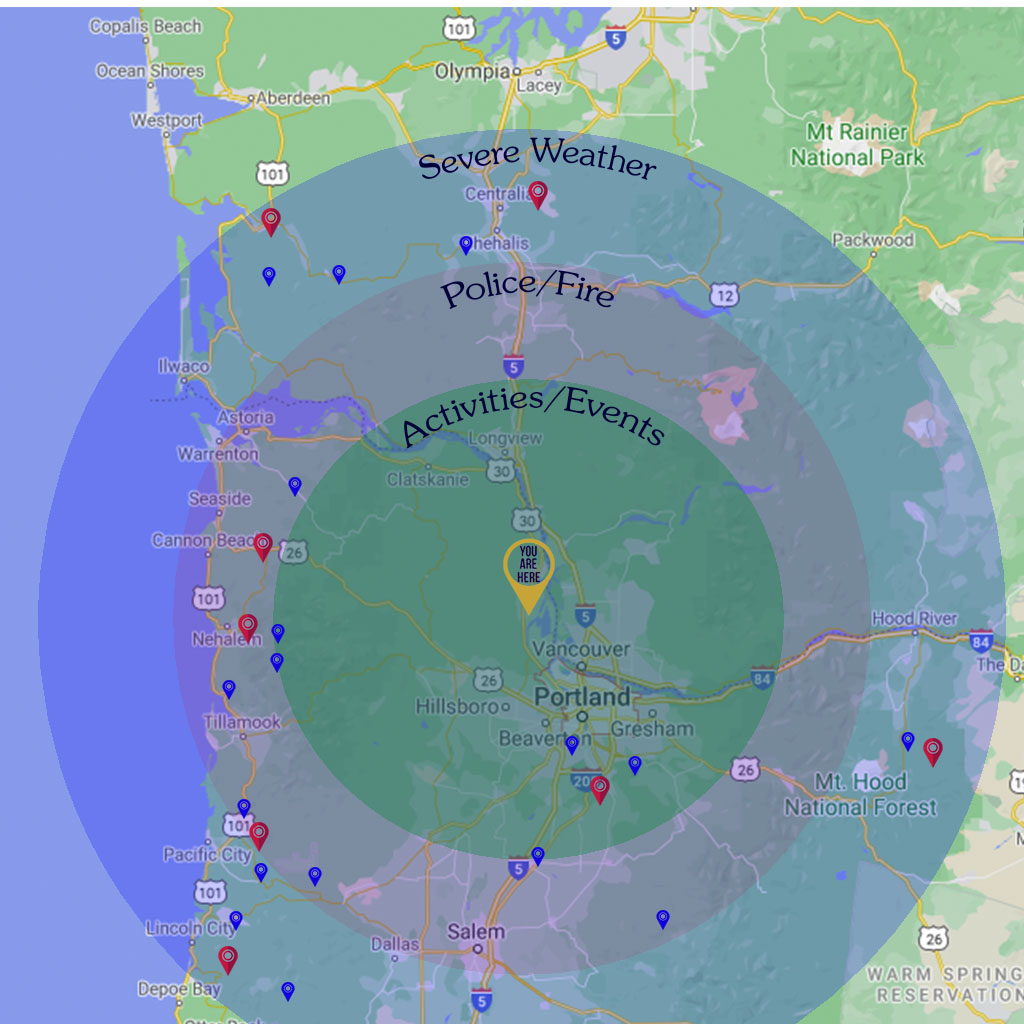Image resolution: width=1024 pixels, height=1024 pixels.
Task: Click the Astoria label
Action: 246,417
